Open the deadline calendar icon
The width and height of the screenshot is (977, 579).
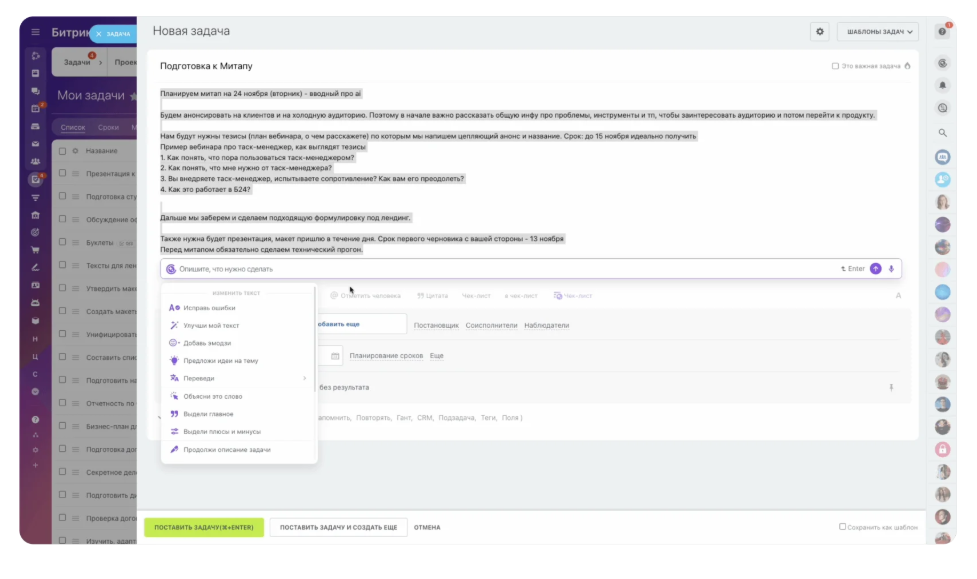pos(335,356)
